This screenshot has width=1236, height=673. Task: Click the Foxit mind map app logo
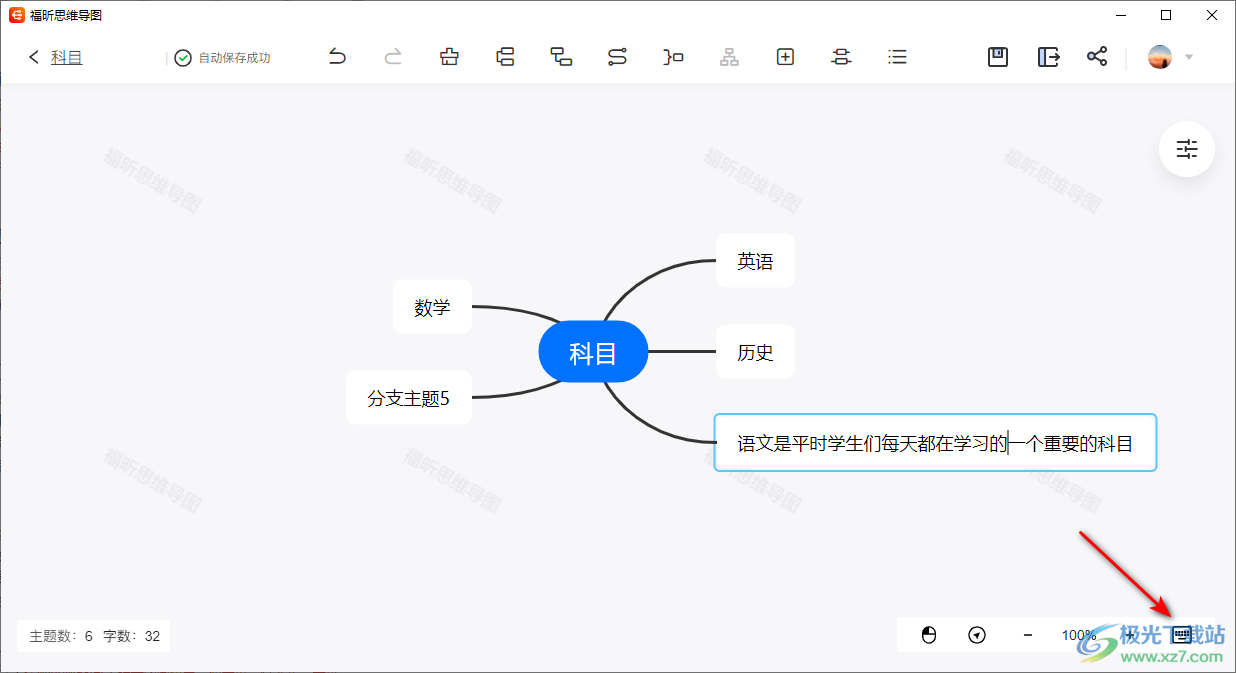[x=17, y=15]
